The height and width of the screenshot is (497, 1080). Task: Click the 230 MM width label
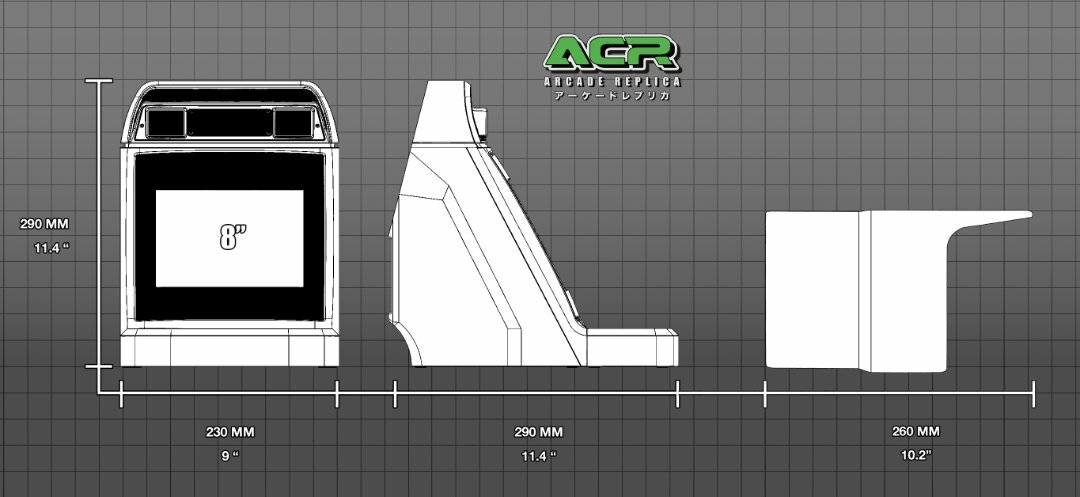tap(230, 432)
